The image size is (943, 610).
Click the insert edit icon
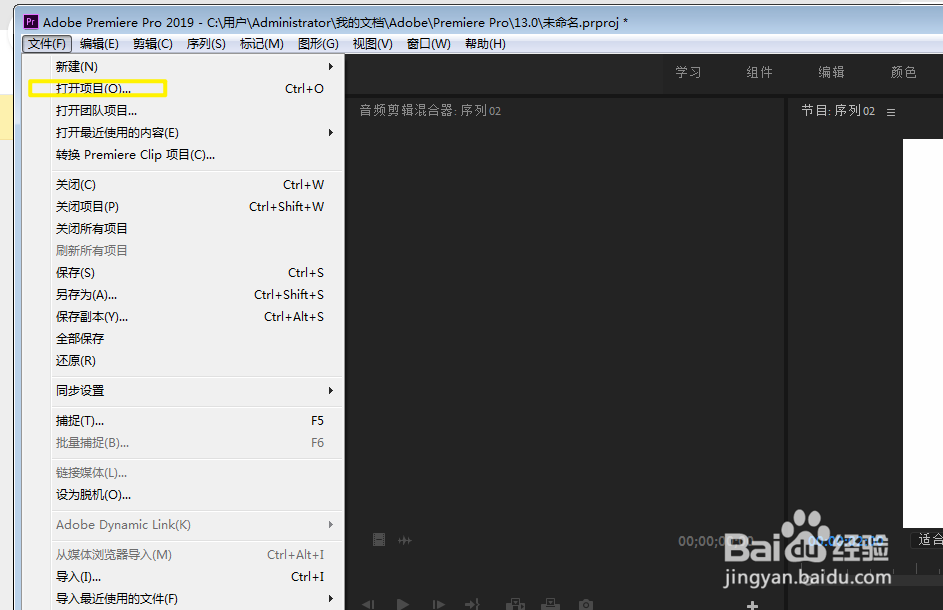coord(515,604)
